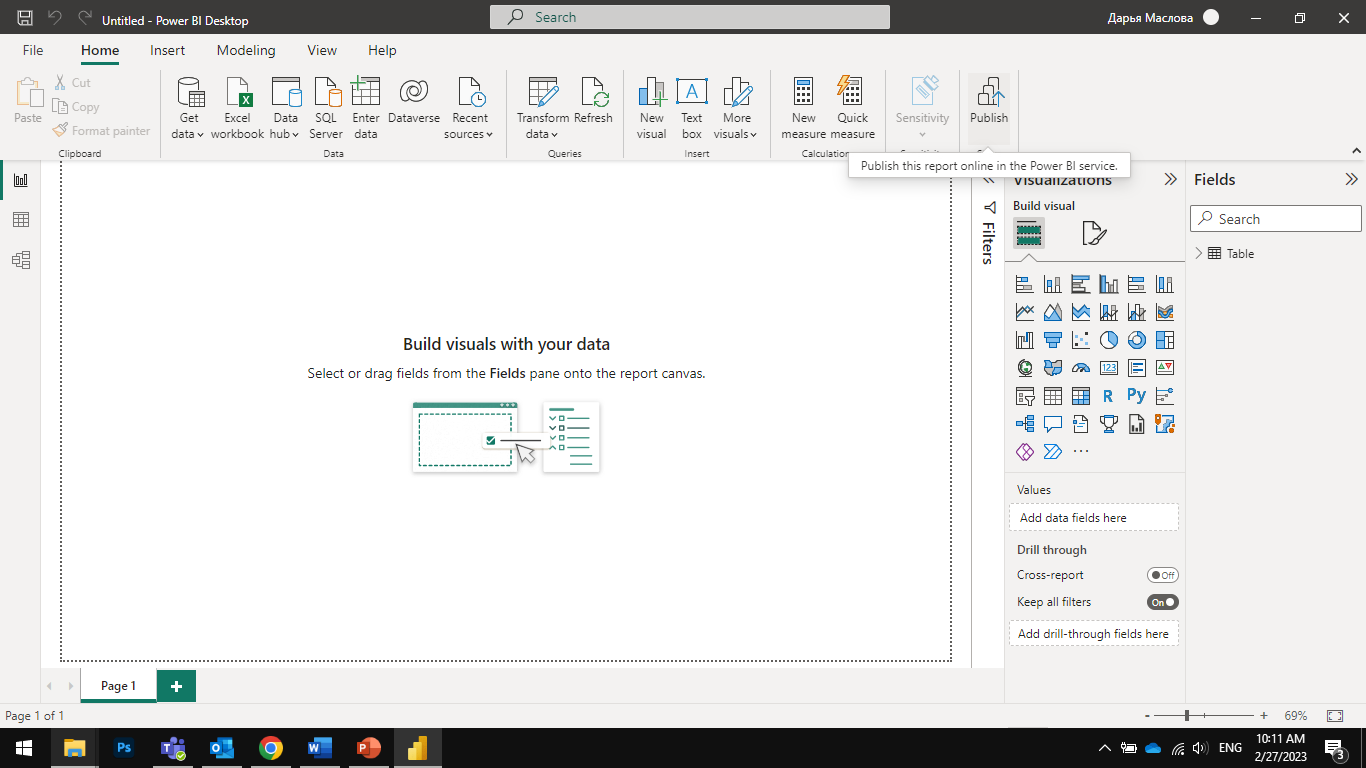Open the Transform data dropdown
1366x768 pixels.
542,107
